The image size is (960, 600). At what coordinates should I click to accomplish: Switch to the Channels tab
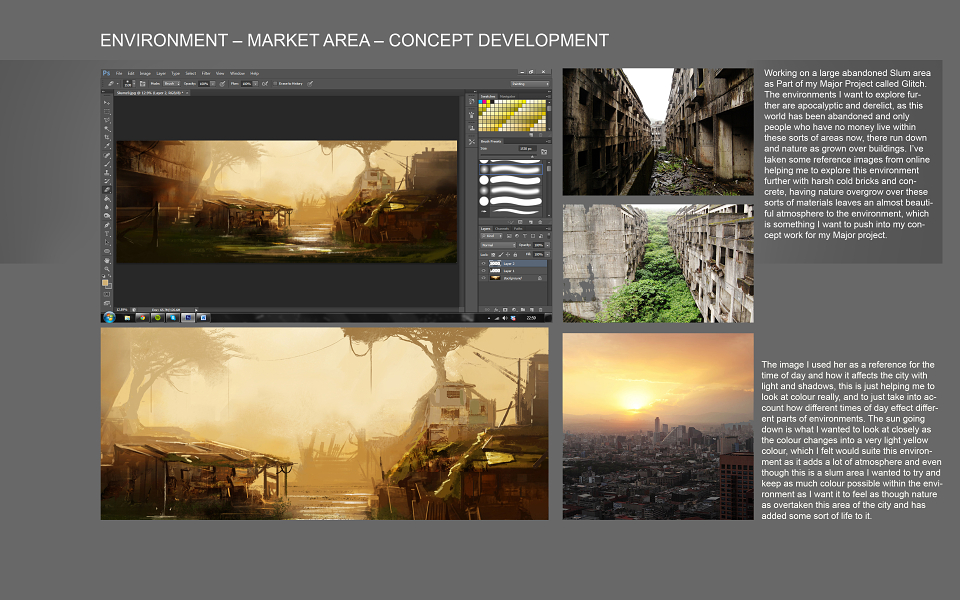pyautogui.click(x=501, y=228)
